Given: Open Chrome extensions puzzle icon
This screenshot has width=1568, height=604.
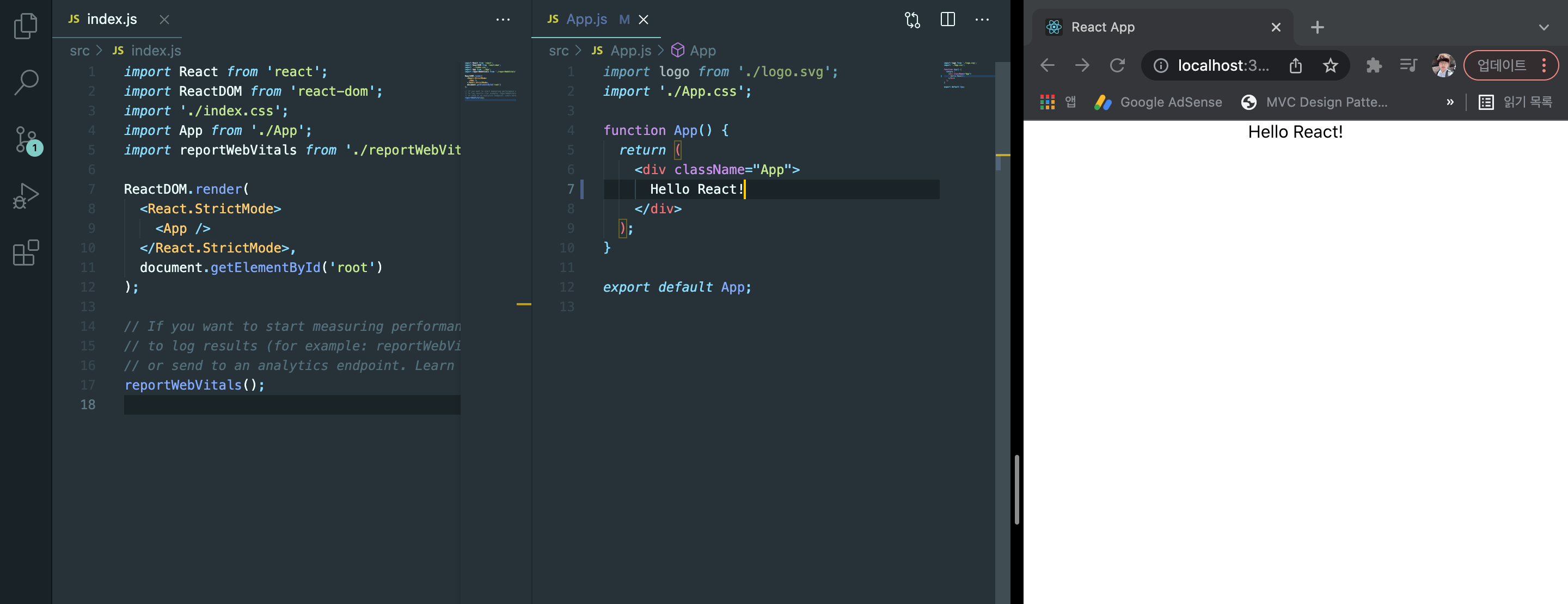Looking at the screenshot, I should point(1373,66).
